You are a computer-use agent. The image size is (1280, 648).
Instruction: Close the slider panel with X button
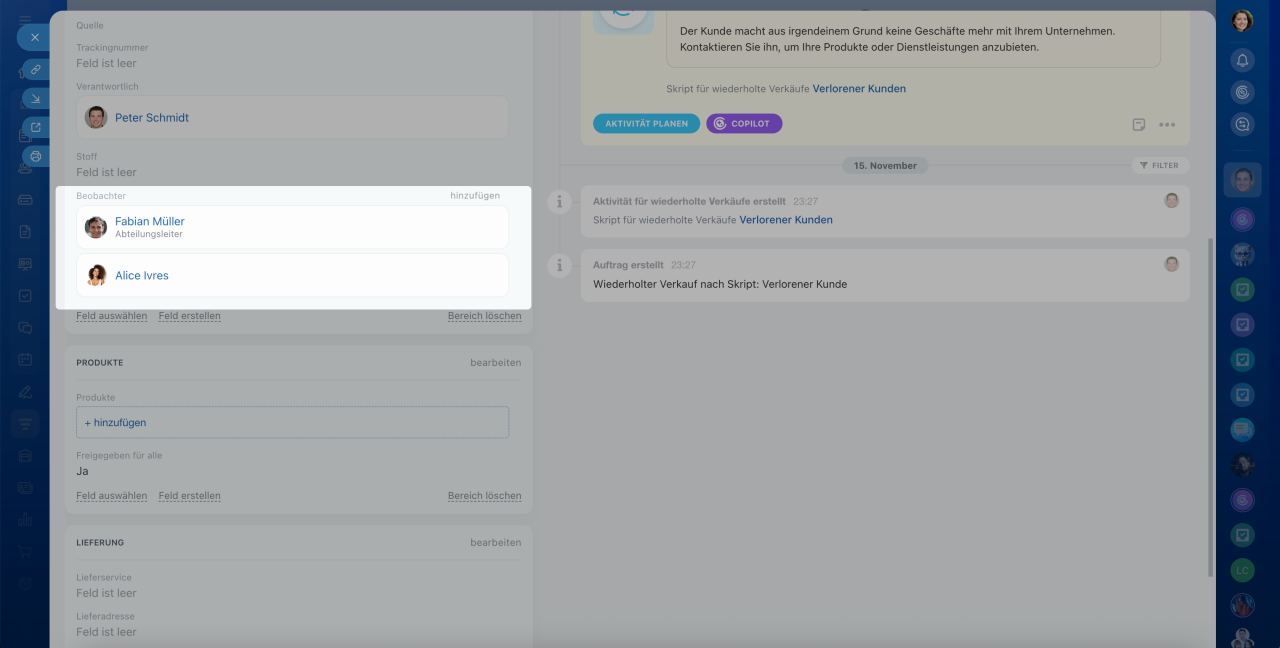pos(34,37)
